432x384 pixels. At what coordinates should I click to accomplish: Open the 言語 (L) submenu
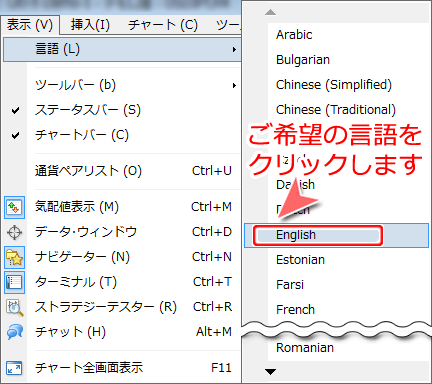point(122,49)
